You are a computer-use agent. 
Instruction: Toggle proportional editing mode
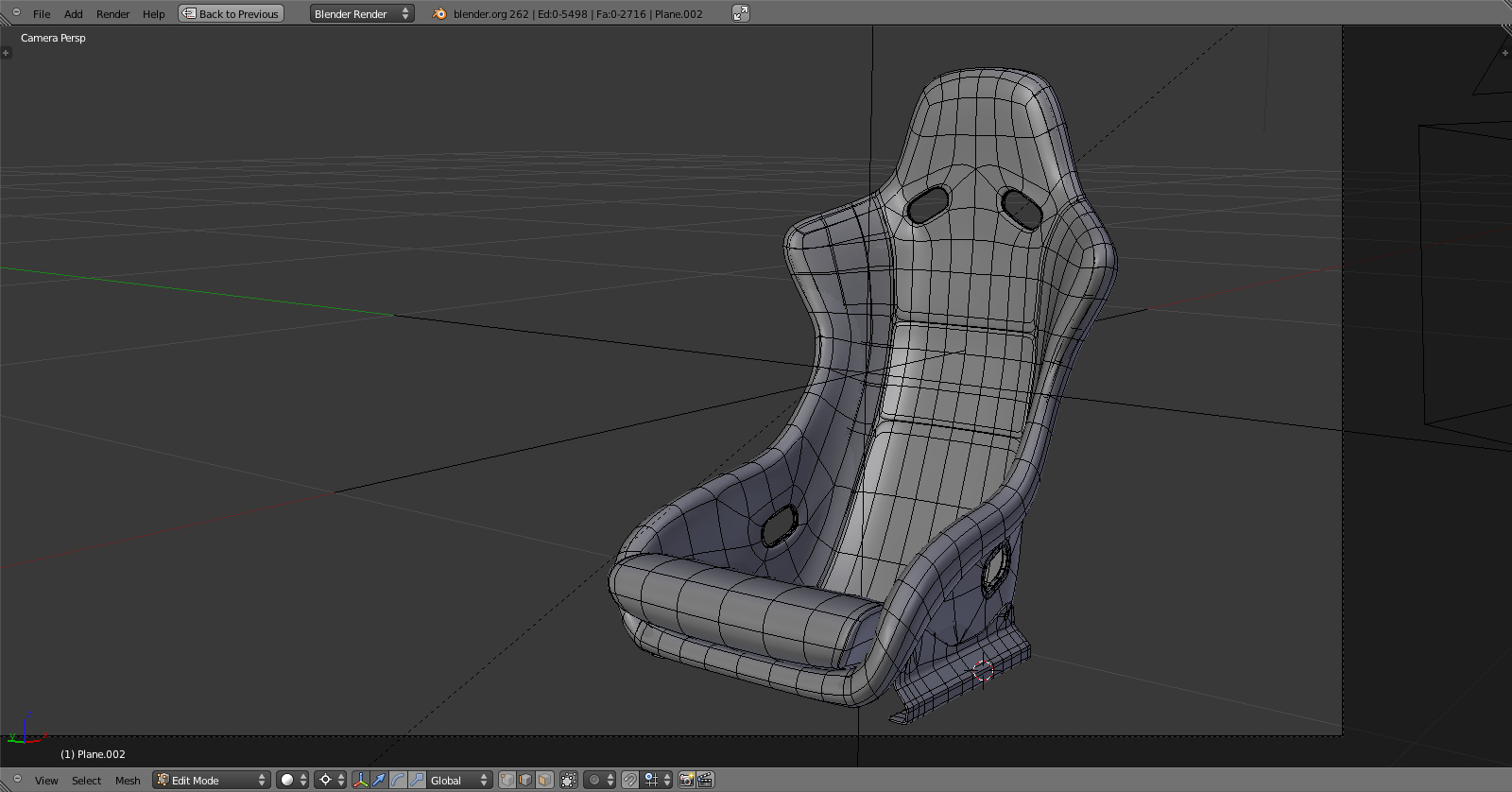[x=600, y=780]
